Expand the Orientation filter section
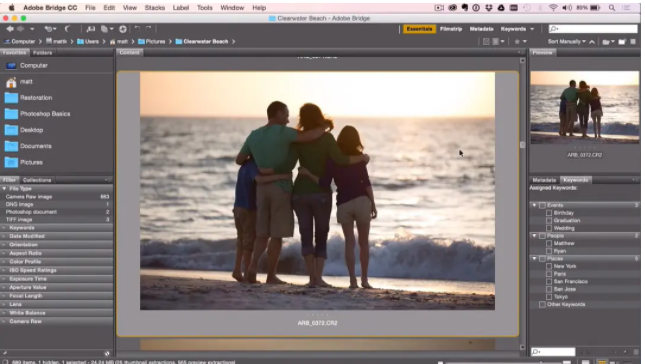Screen dimensions: 645x364 tap(4, 245)
